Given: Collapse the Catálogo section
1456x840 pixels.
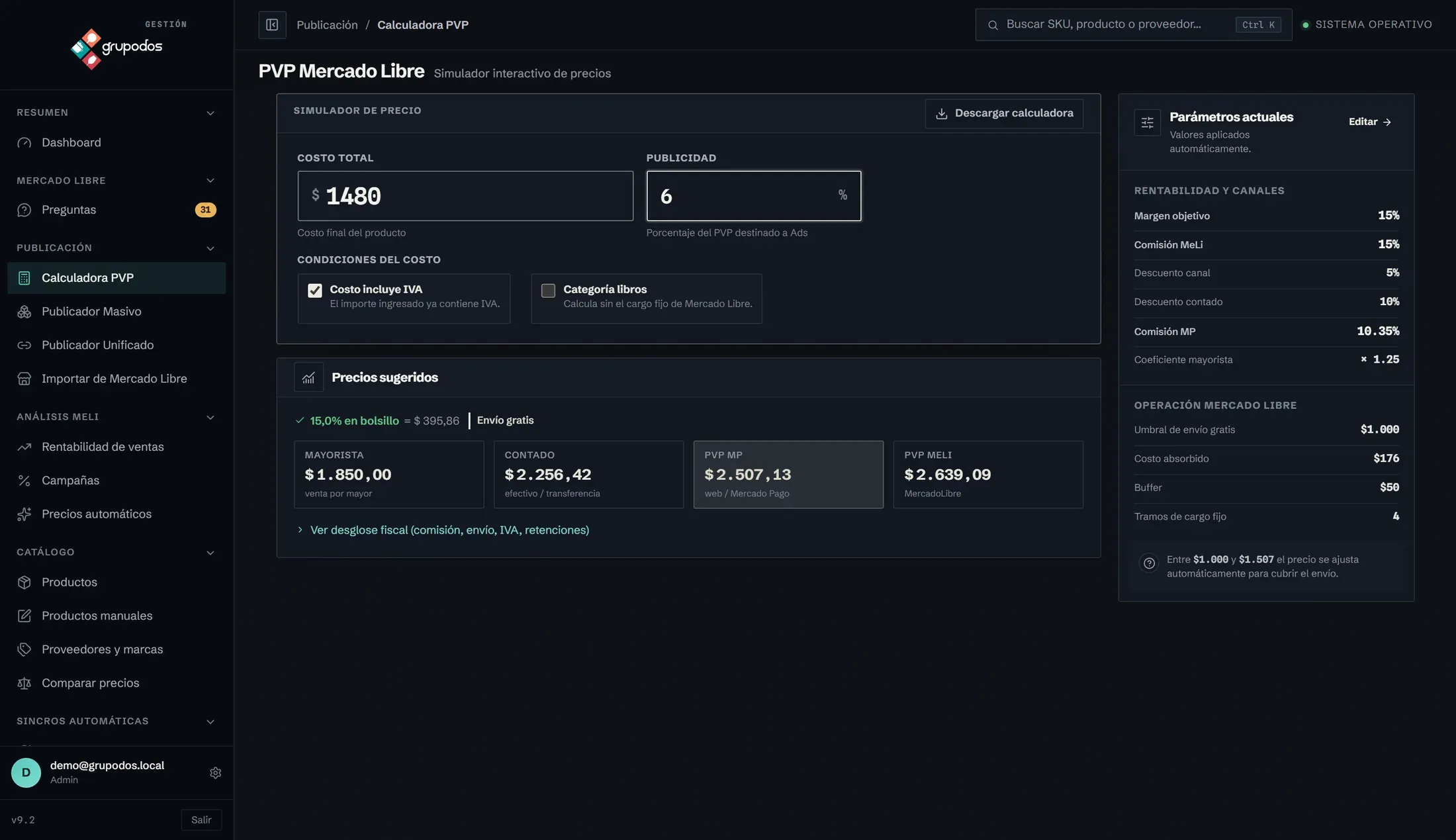Looking at the screenshot, I should (210, 553).
